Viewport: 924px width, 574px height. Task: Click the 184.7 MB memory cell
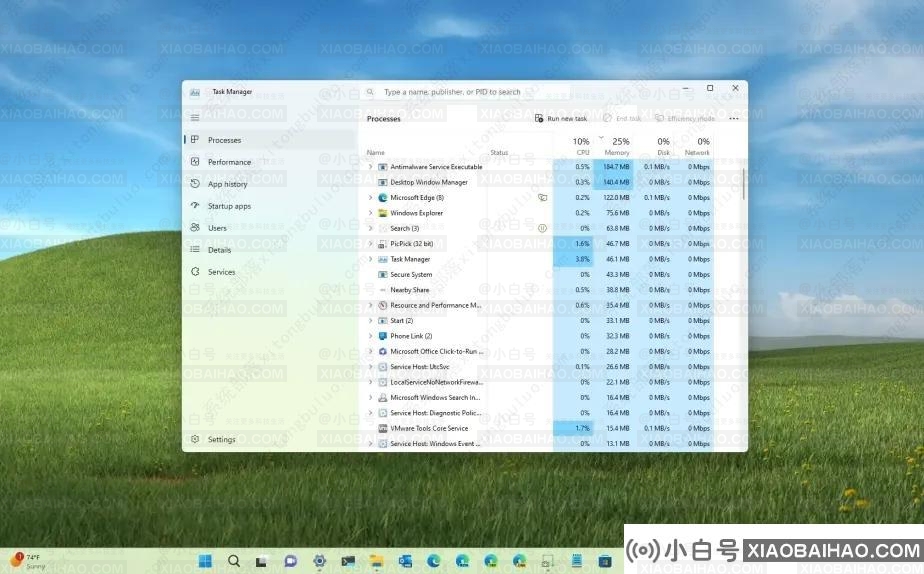click(613, 167)
